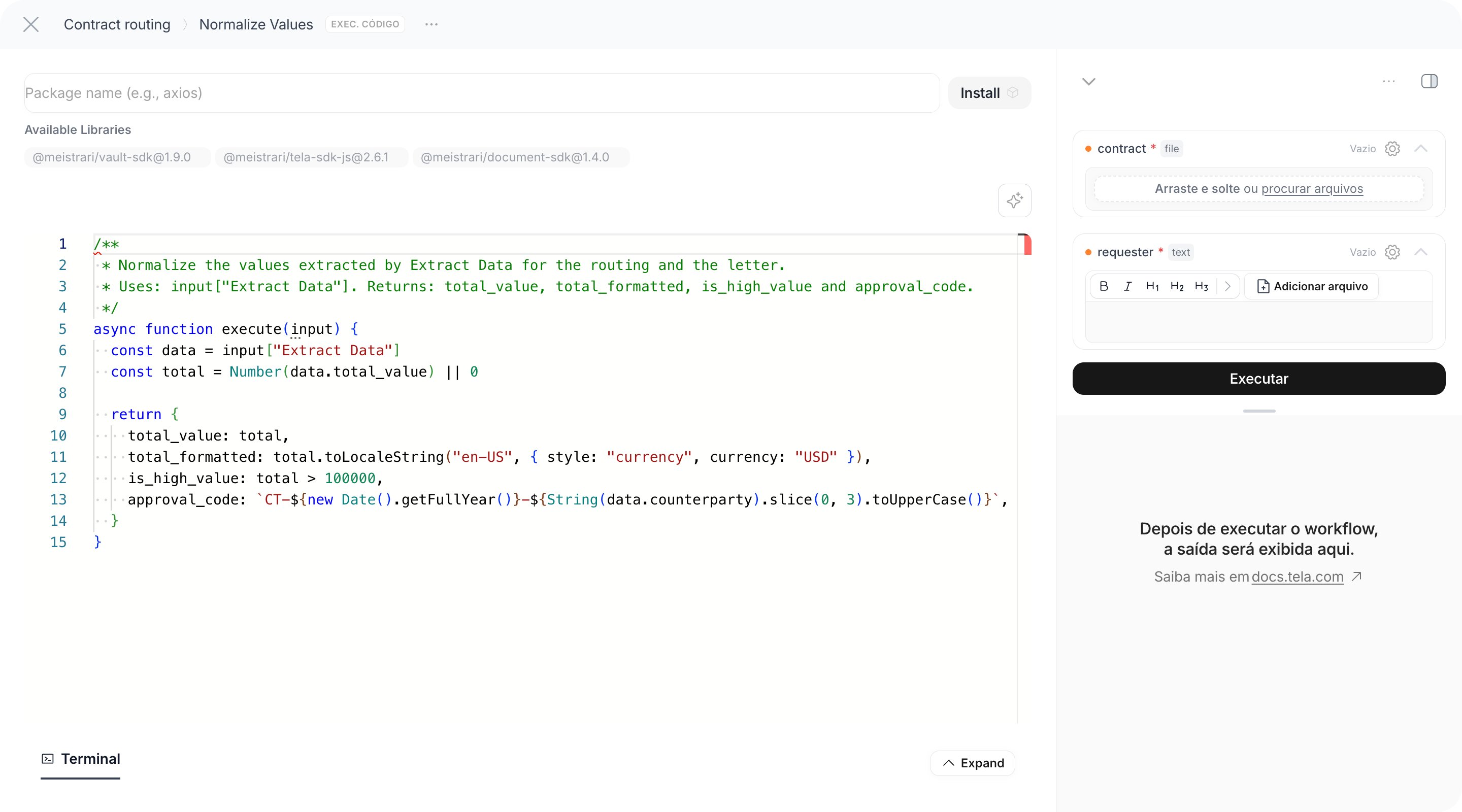1462x812 pixels.
Task: Apply Heading 3 format
Action: click(1201, 286)
